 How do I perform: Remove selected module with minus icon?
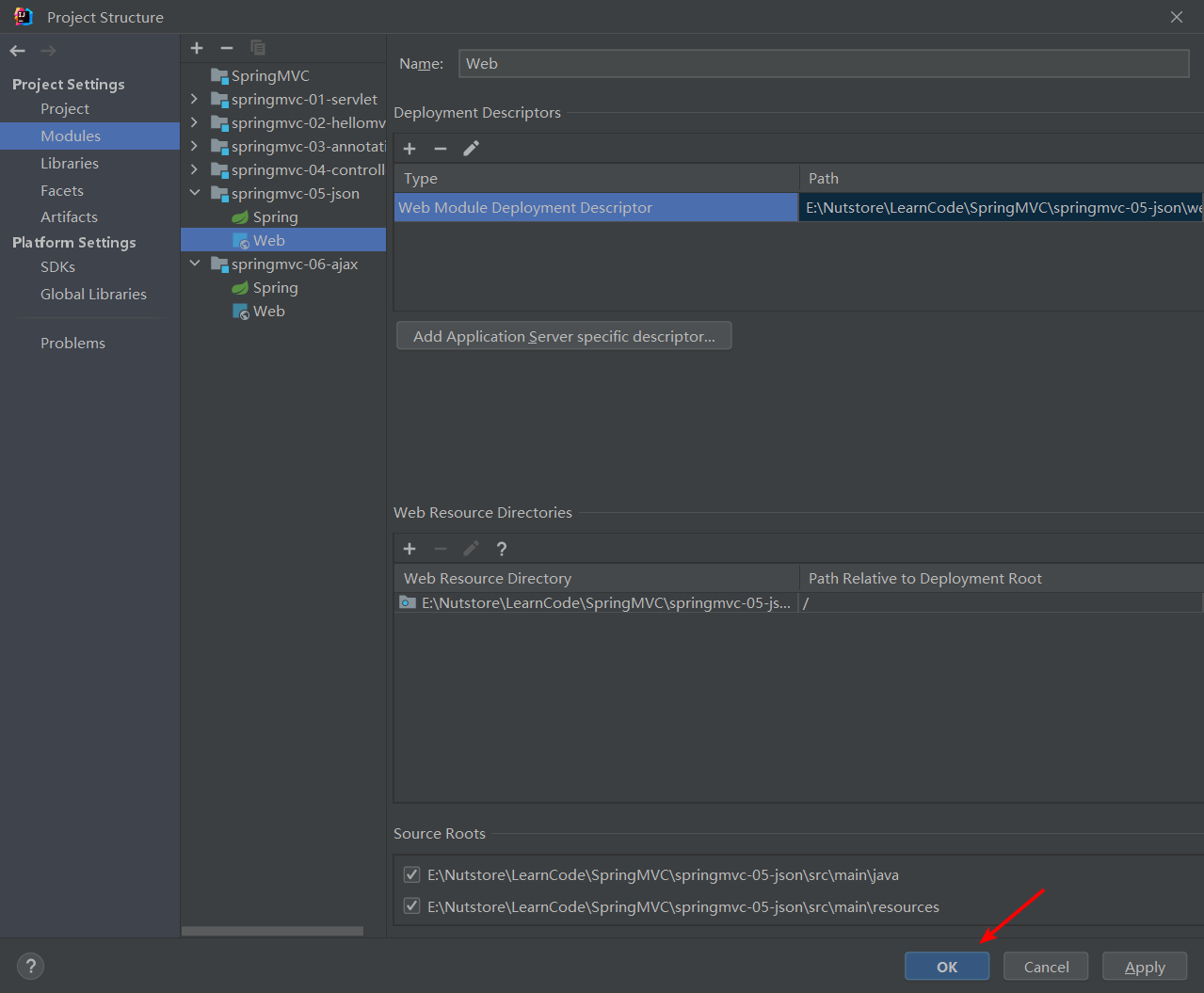[x=227, y=48]
